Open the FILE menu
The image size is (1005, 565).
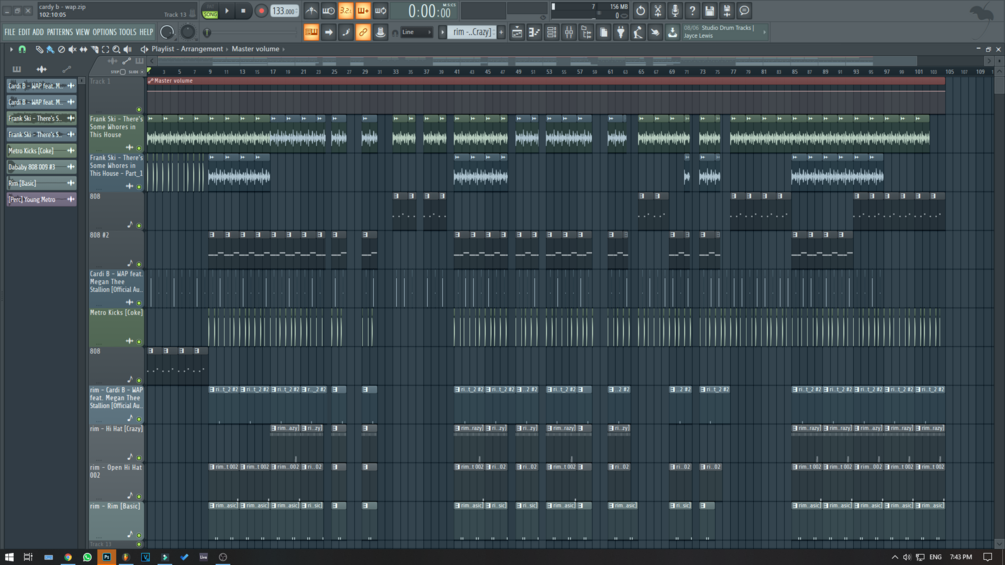(10, 32)
